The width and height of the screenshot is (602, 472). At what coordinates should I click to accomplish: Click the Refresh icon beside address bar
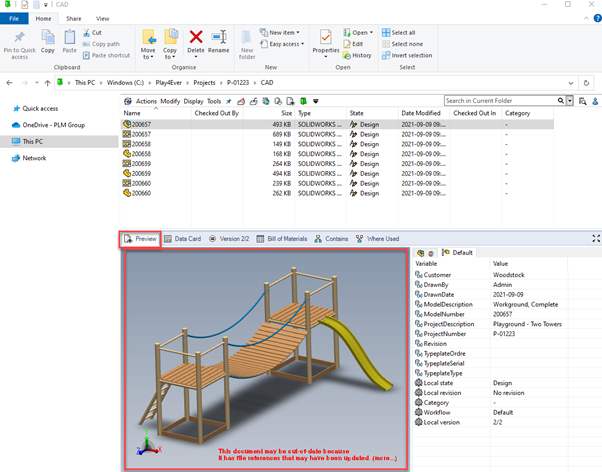point(586,83)
